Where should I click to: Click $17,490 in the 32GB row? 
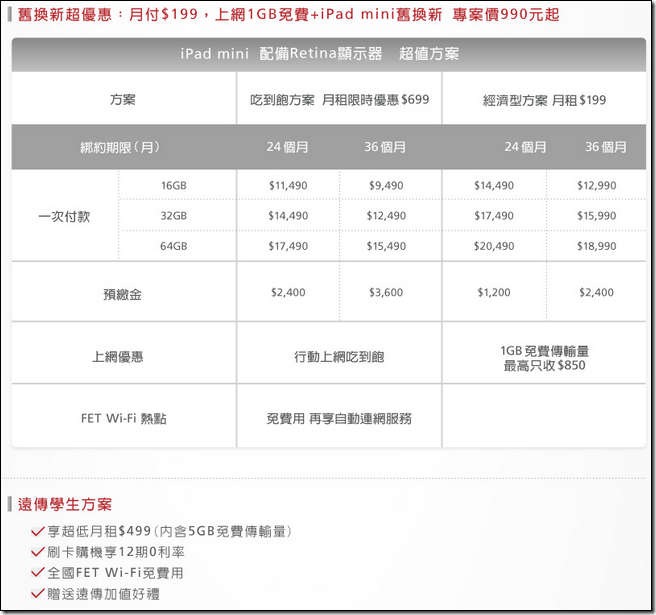coord(494,215)
